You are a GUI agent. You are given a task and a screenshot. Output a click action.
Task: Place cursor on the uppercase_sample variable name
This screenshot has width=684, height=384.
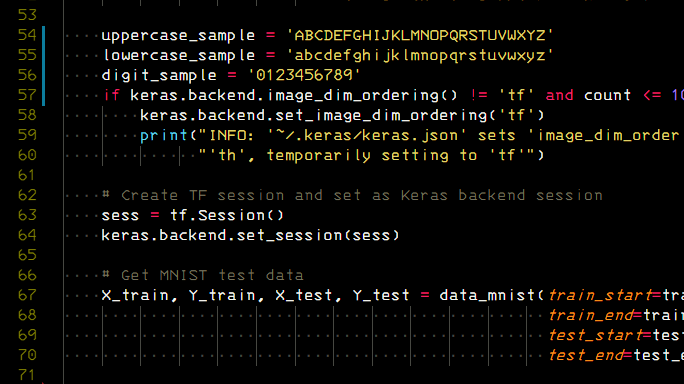coord(178,36)
